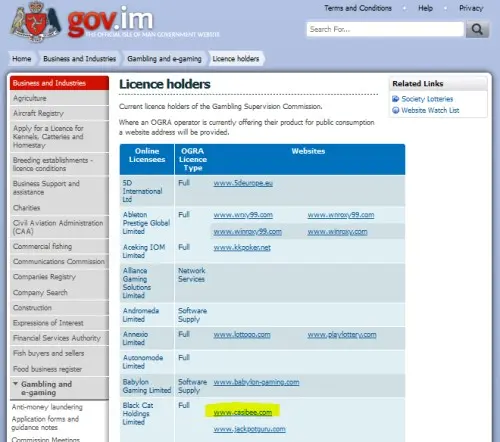Screen dimensions: 500x442
Task: Visit www.jackpotguru.com link
Action: coord(249,429)
